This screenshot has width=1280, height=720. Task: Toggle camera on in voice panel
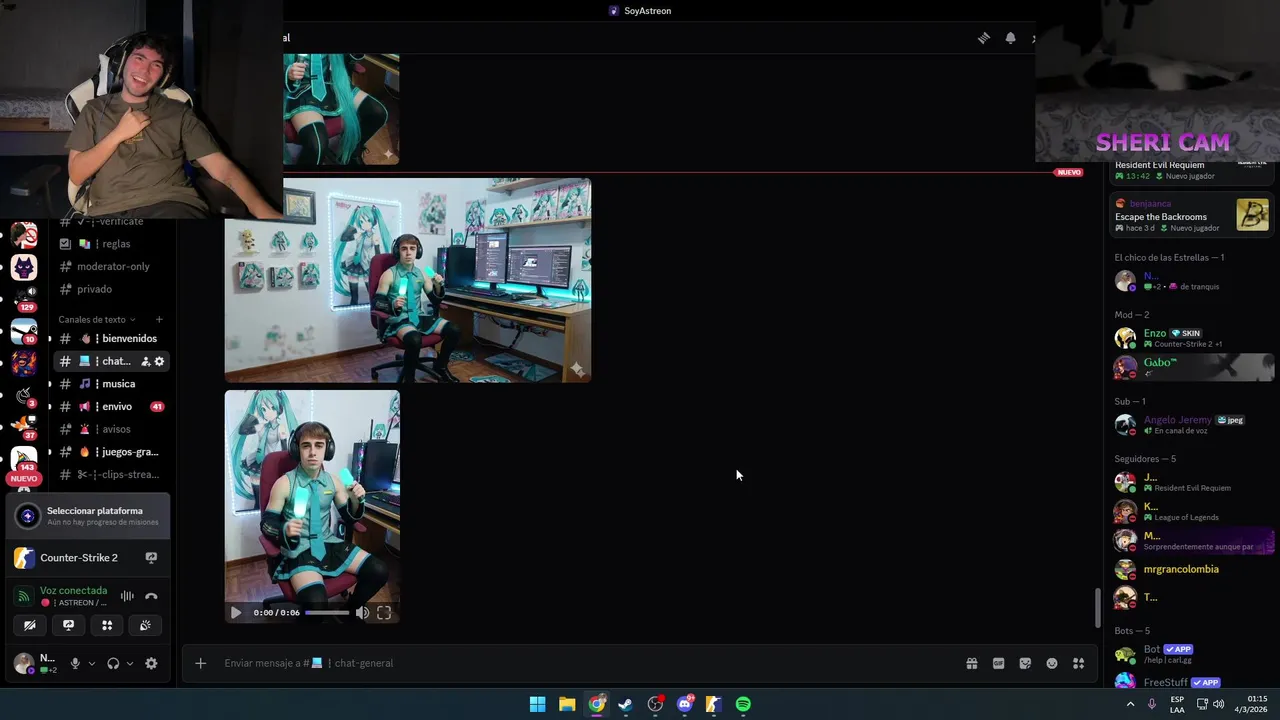click(30, 625)
